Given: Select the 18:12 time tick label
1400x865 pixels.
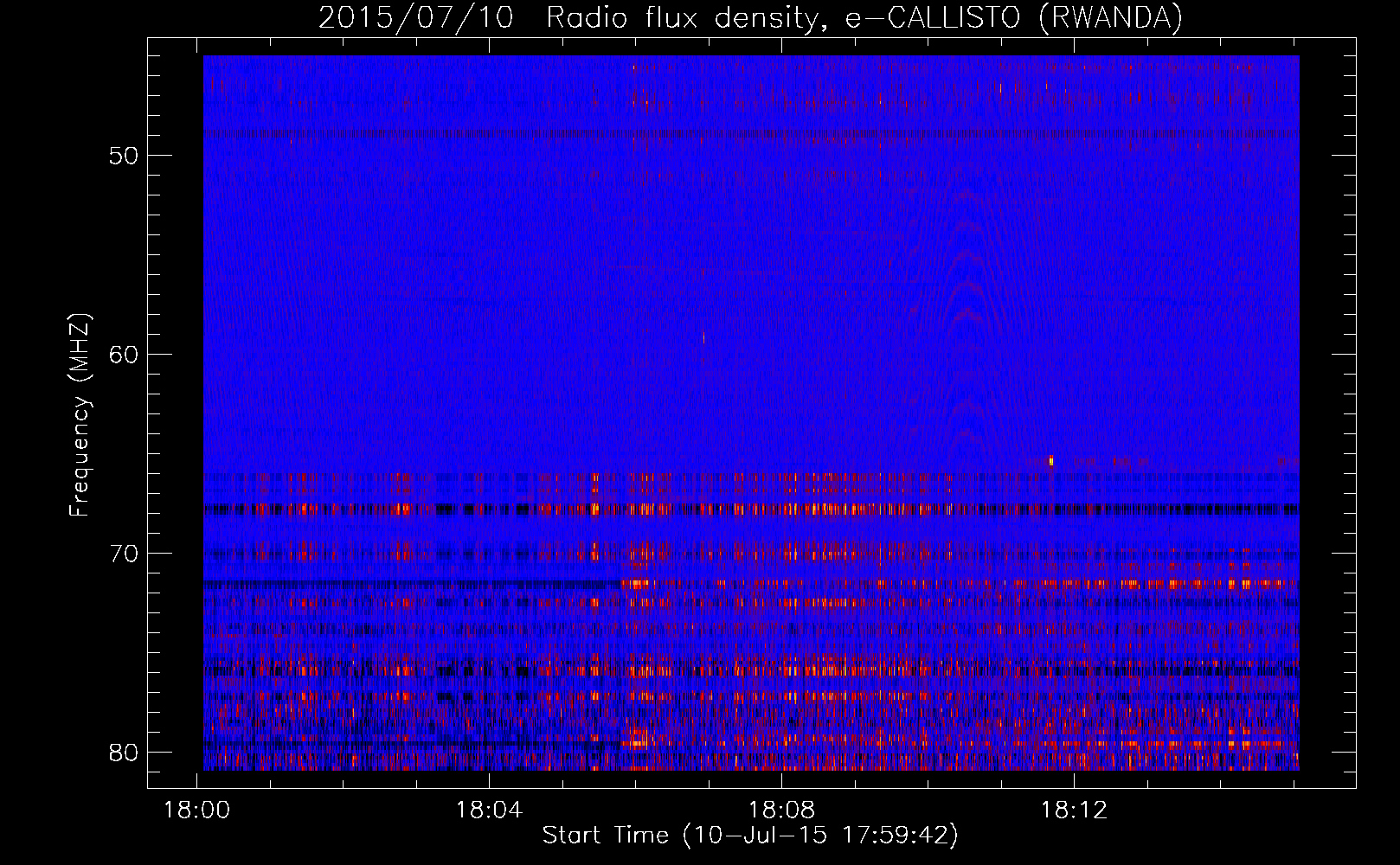Looking at the screenshot, I should tap(1074, 811).
